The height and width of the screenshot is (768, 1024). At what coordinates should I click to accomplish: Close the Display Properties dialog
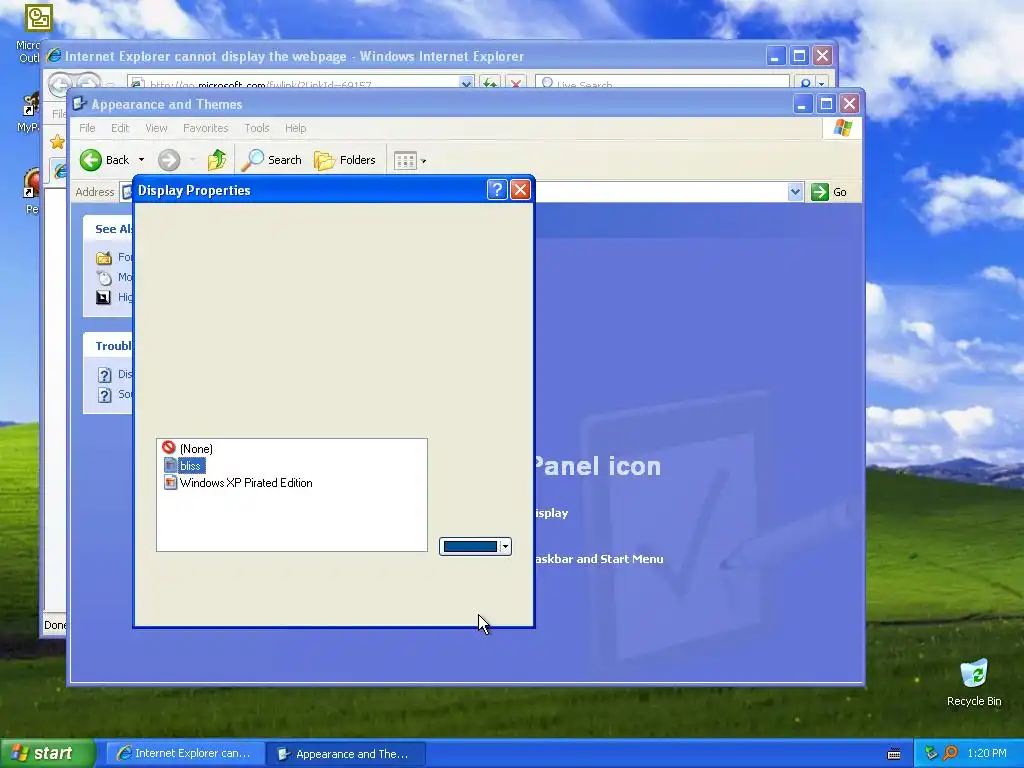[520, 190]
